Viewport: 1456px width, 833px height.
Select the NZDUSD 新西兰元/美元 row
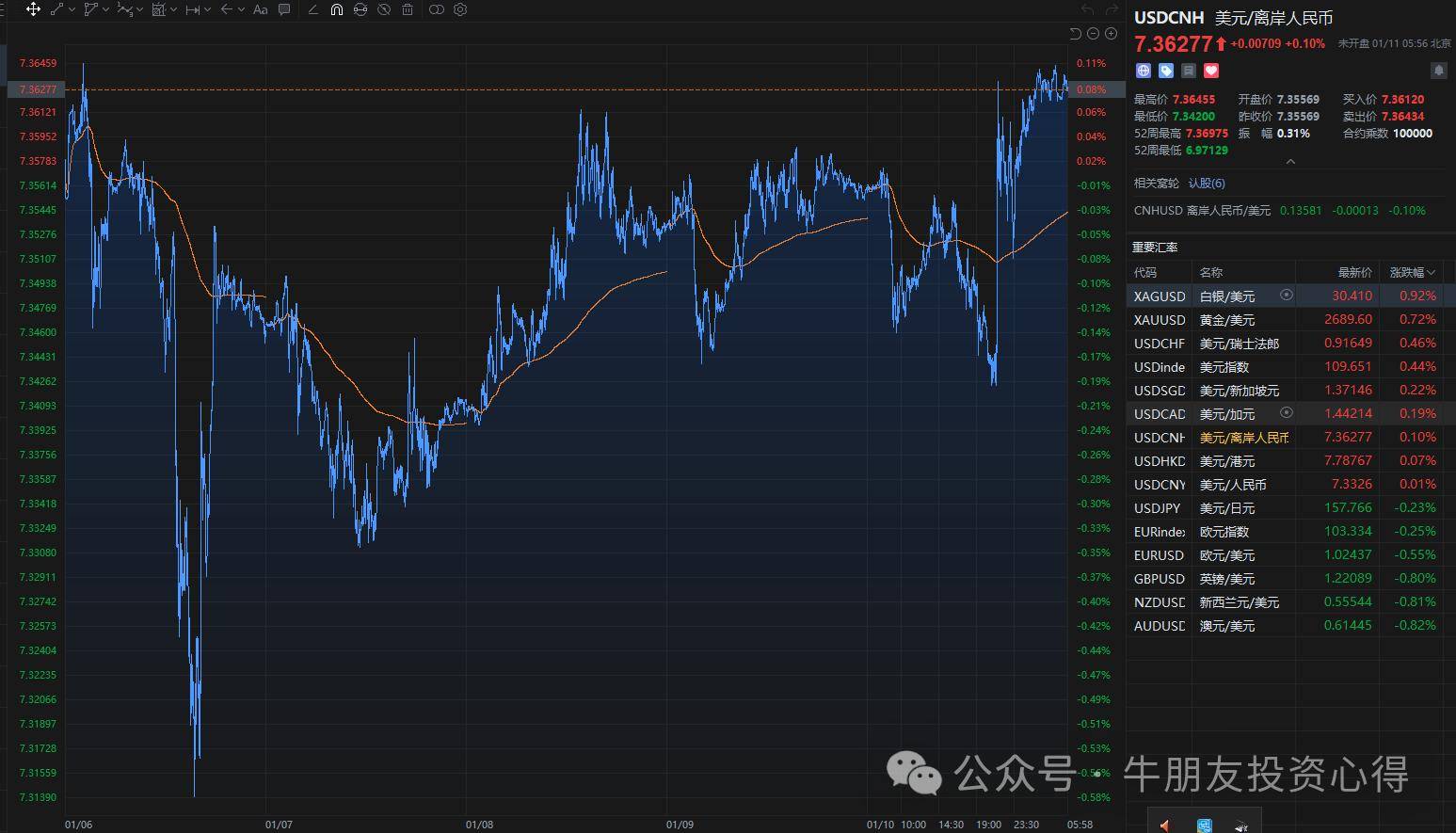tap(1290, 602)
